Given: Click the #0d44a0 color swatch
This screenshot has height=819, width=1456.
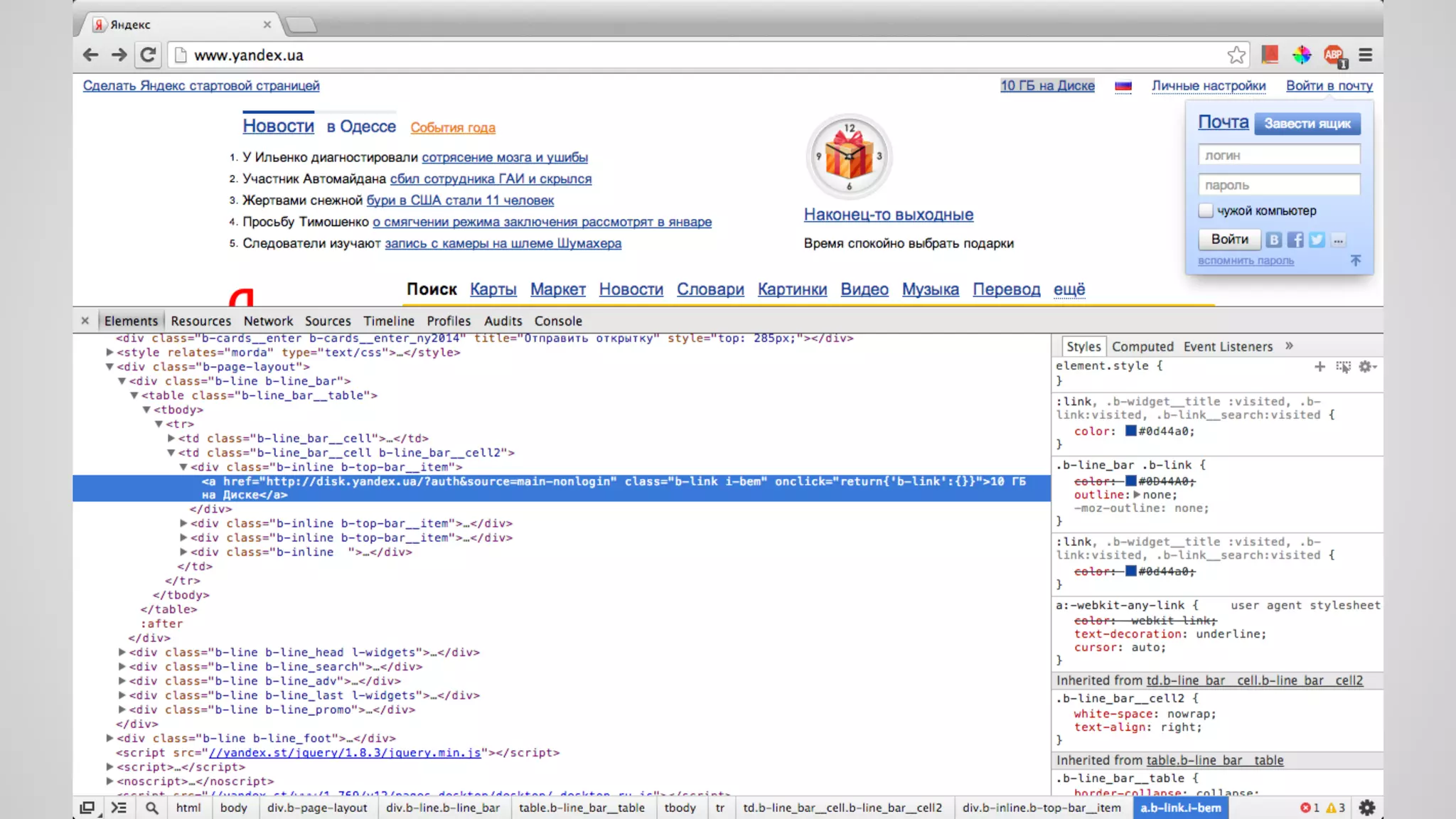Looking at the screenshot, I should [x=1130, y=431].
